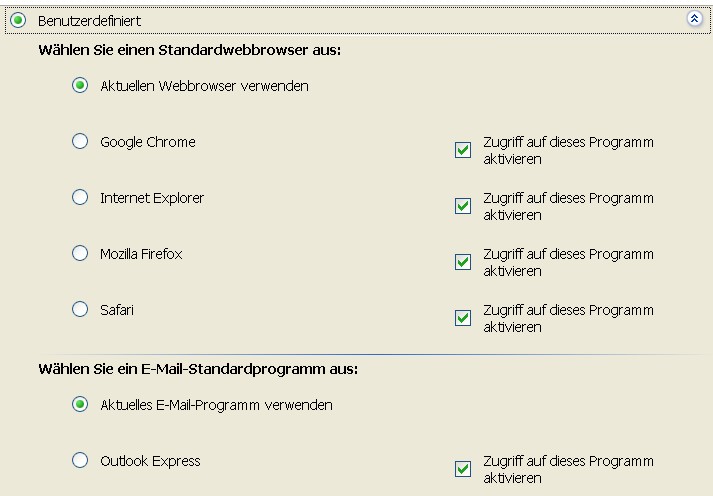
Task: Choose Outlook Express as mail program
Action: (x=80, y=461)
